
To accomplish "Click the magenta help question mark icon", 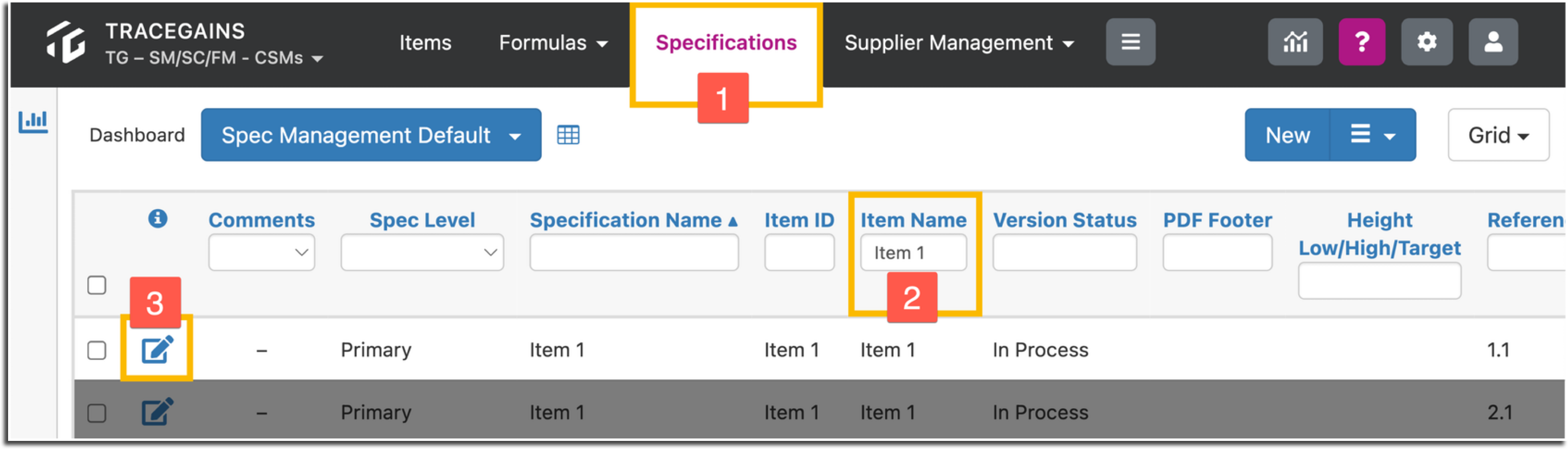I will pos(1361,41).
